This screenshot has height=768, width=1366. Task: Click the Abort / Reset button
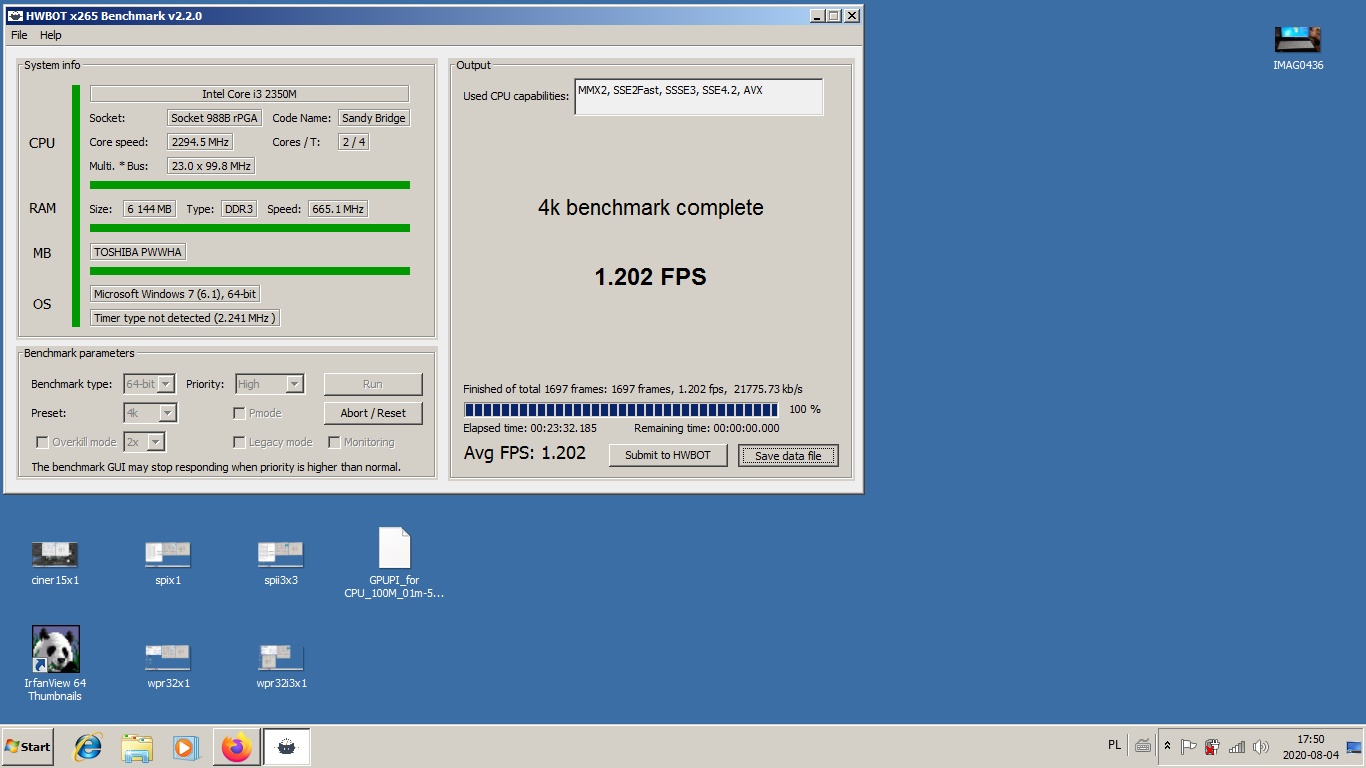(373, 413)
